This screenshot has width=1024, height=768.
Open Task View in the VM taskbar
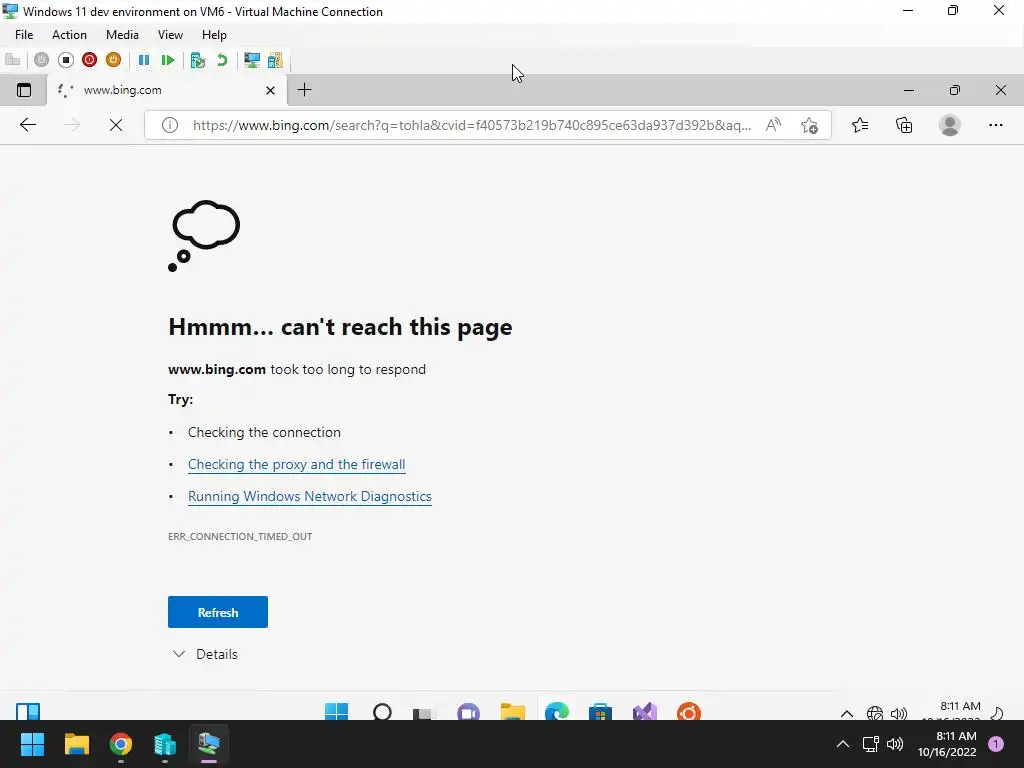pos(424,712)
